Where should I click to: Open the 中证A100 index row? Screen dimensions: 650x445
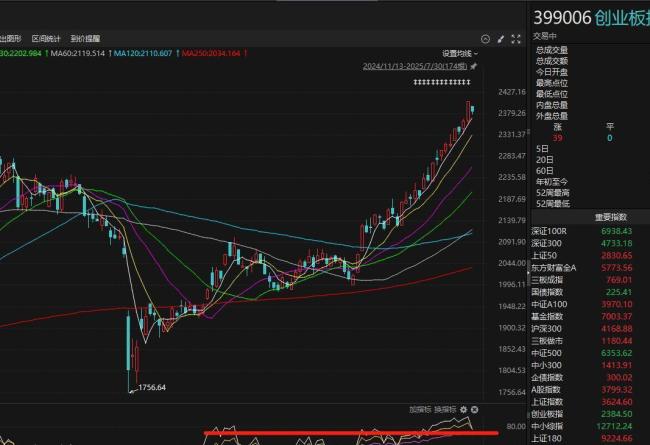coord(590,304)
